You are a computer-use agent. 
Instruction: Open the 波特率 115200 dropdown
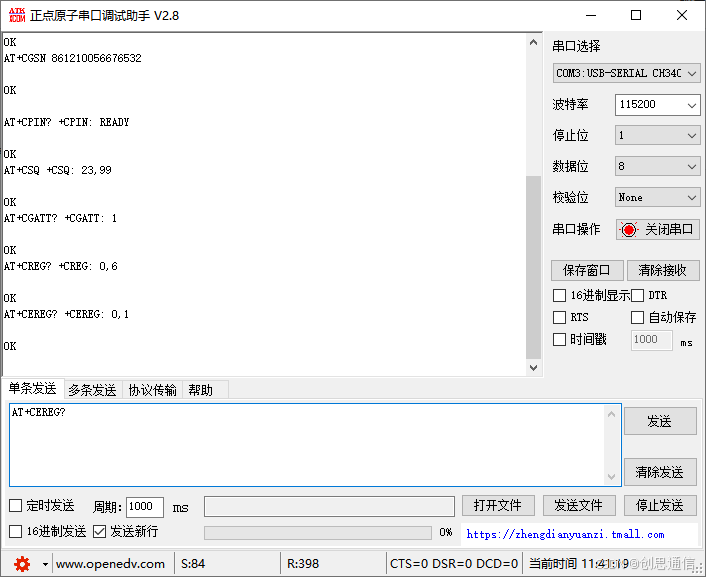pyautogui.click(x=657, y=105)
